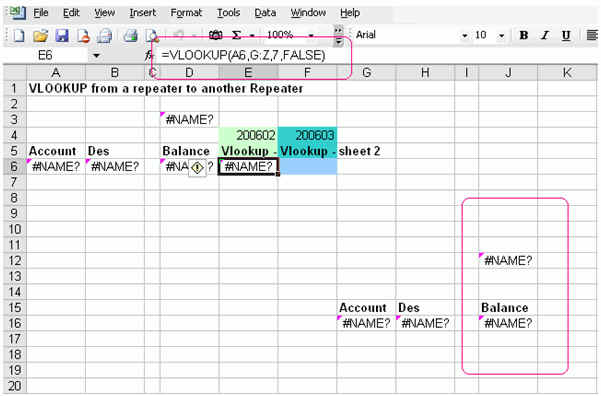Click the light green cell containing 200602

248,135
